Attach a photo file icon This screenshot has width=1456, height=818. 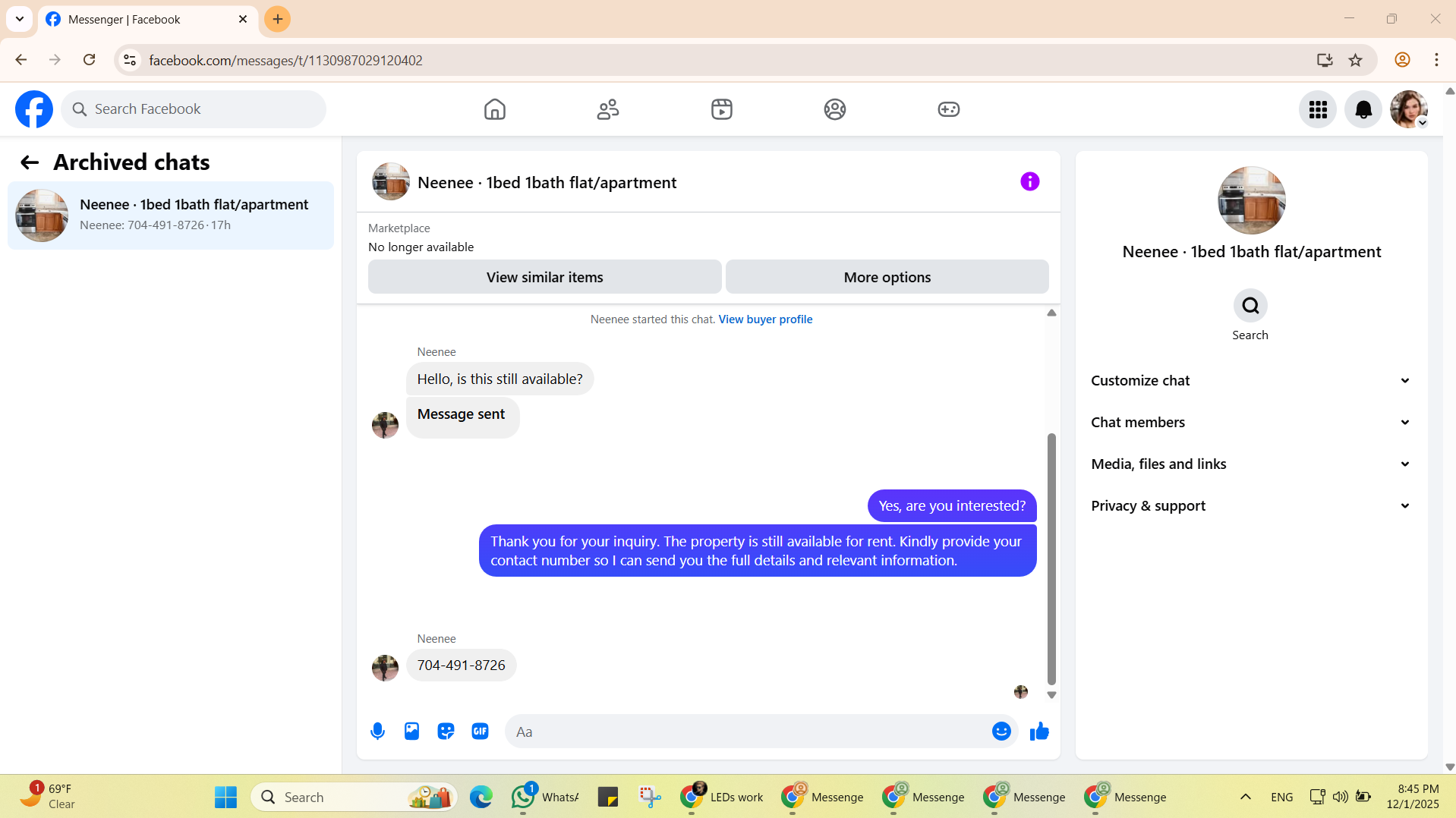pyautogui.click(x=411, y=731)
